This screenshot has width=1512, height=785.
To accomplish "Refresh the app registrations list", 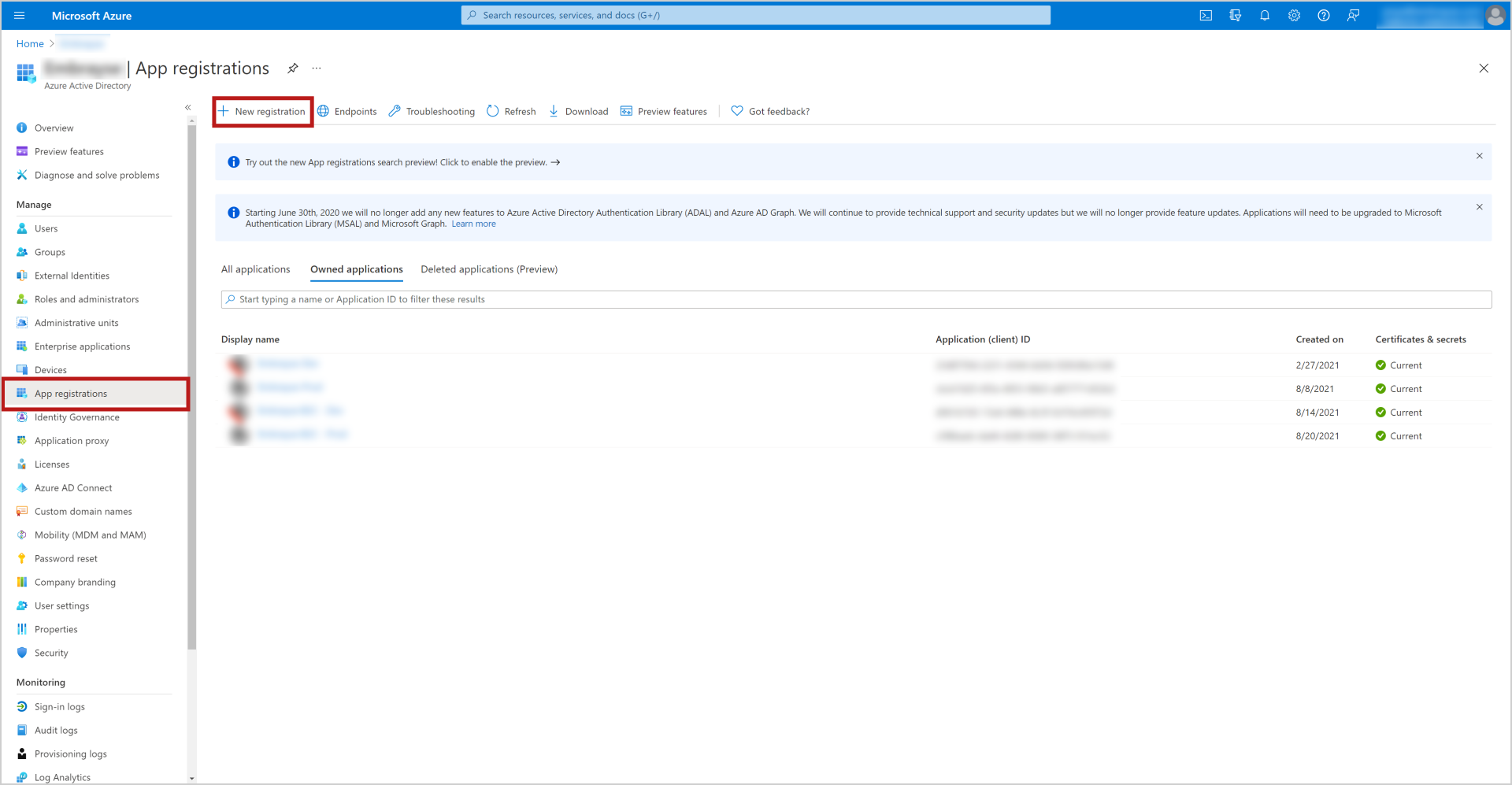I will click(x=511, y=111).
